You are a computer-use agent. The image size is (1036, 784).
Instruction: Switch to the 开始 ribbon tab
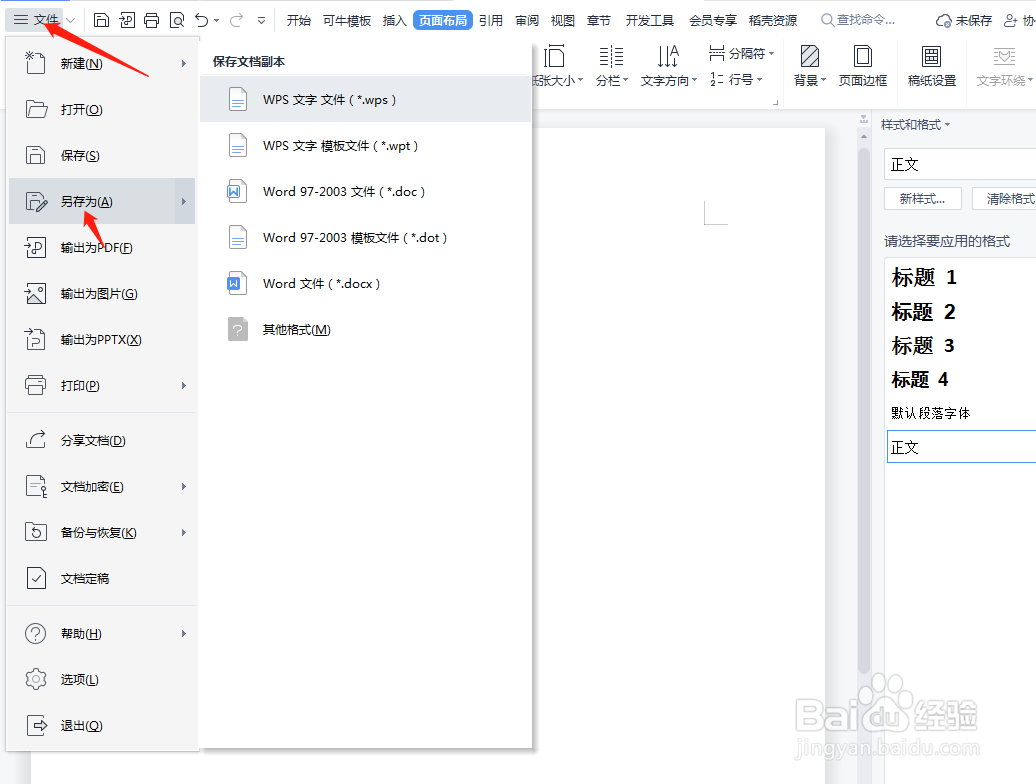(299, 20)
